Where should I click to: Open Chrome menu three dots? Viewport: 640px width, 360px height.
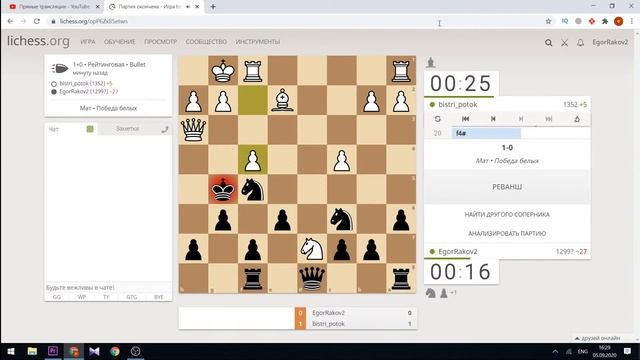tap(631, 21)
